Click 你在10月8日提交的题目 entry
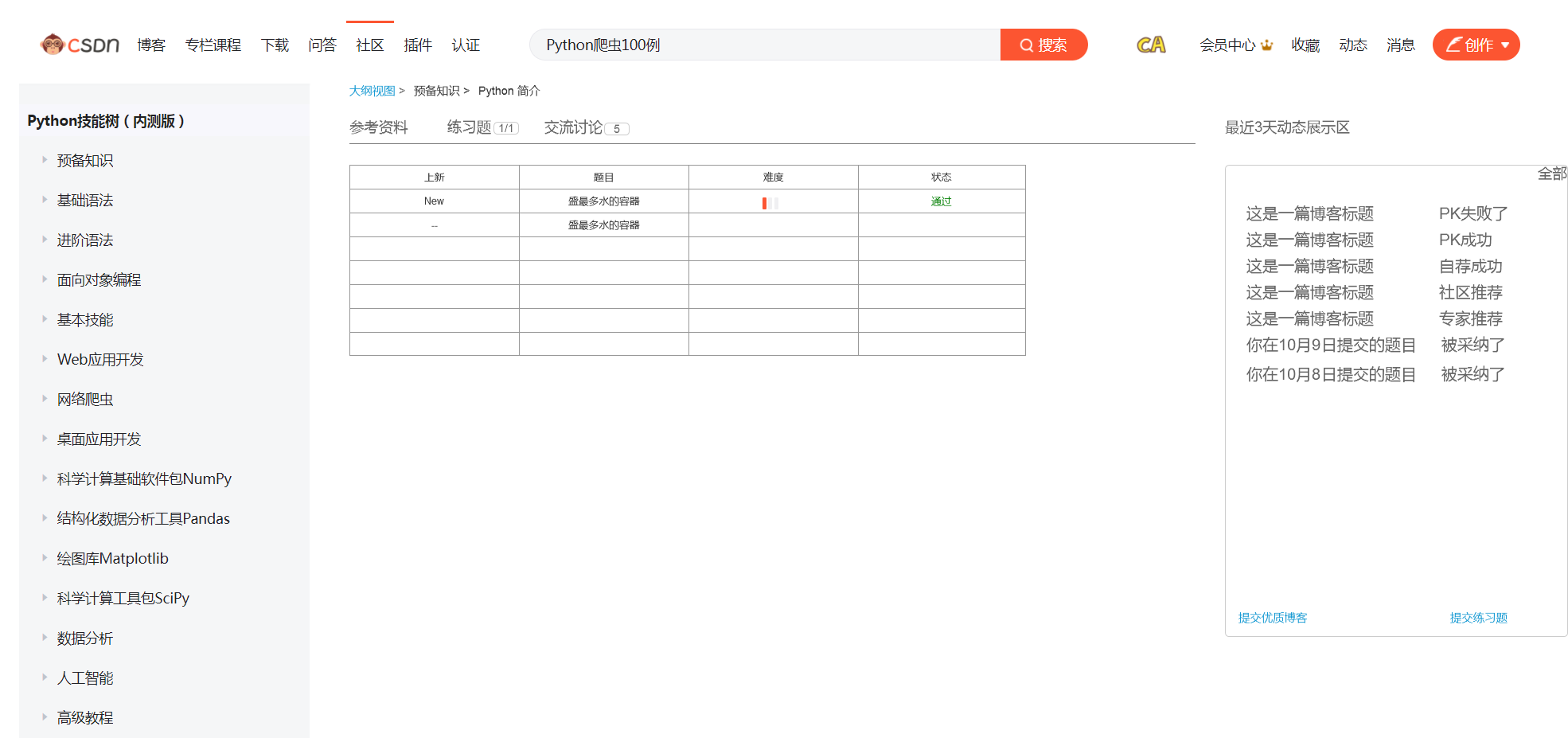 tap(1332, 374)
